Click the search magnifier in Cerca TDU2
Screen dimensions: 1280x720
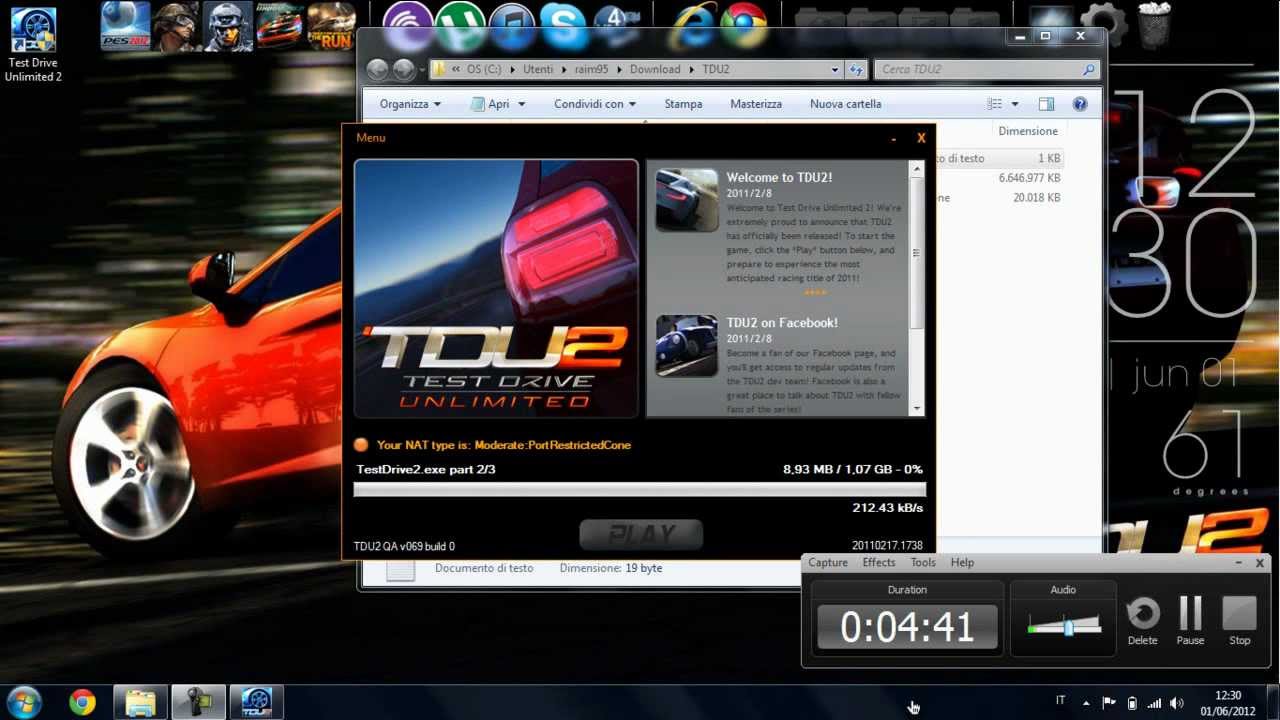click(1088, 70)
